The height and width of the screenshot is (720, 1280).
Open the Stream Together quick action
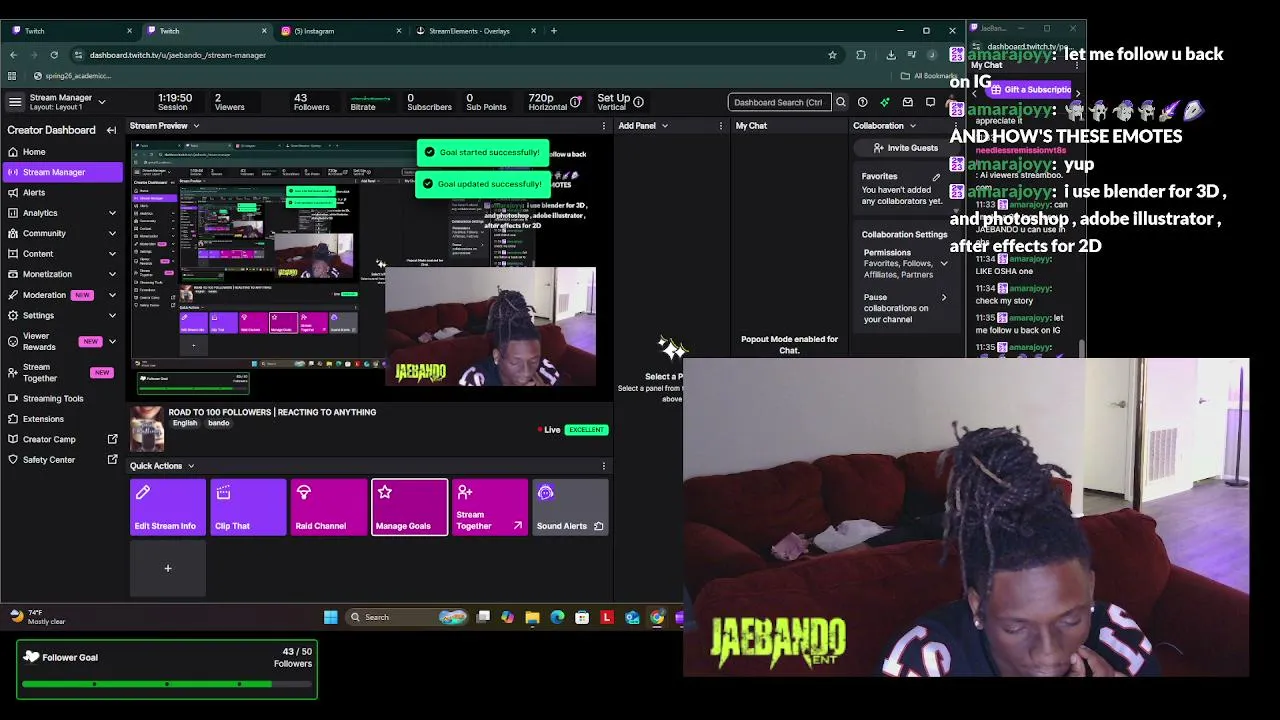pyautogui.click(x=490, y=508)
